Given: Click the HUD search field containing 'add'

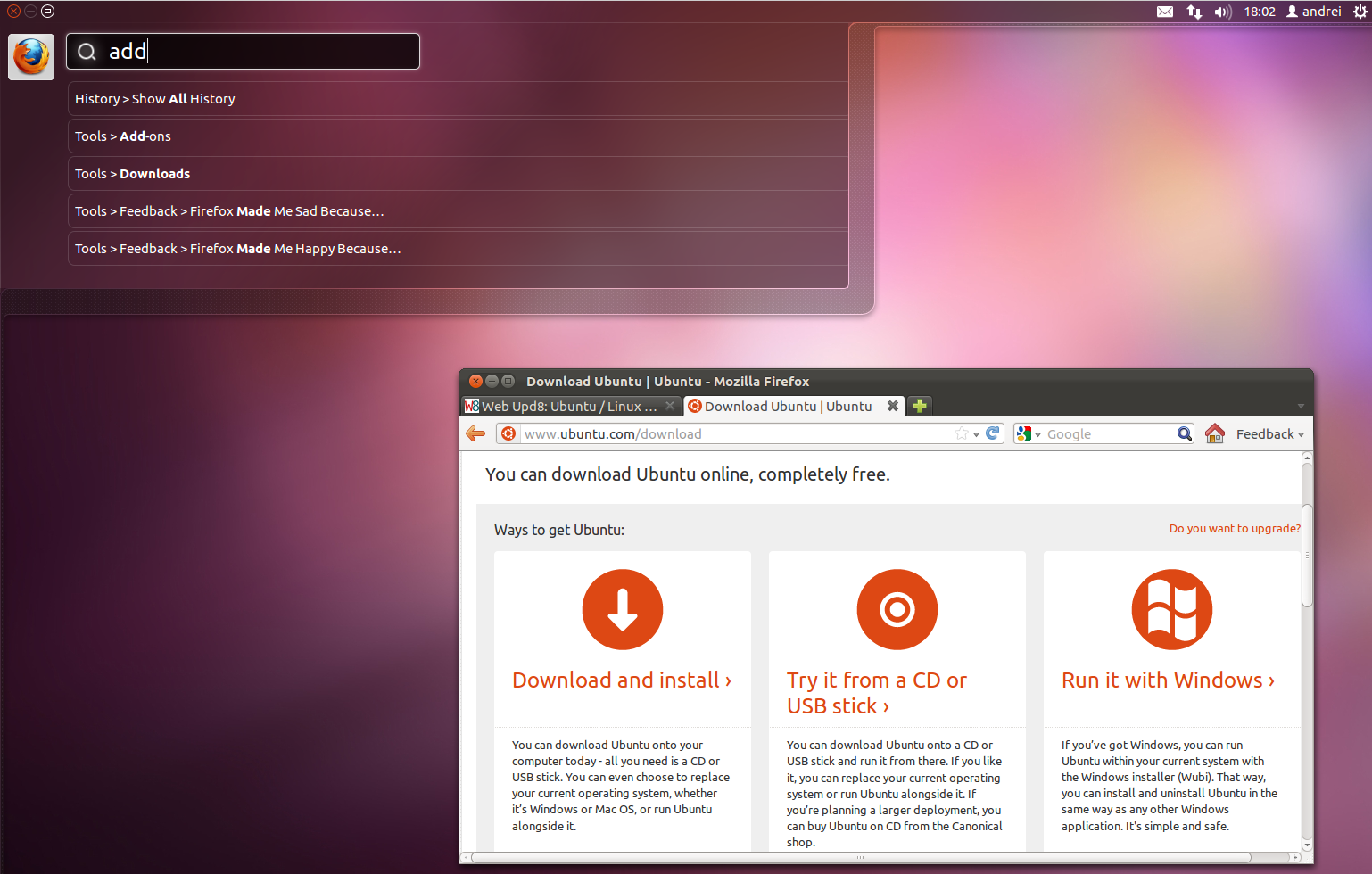Looking at the screenshot, I should coord(243,51).
